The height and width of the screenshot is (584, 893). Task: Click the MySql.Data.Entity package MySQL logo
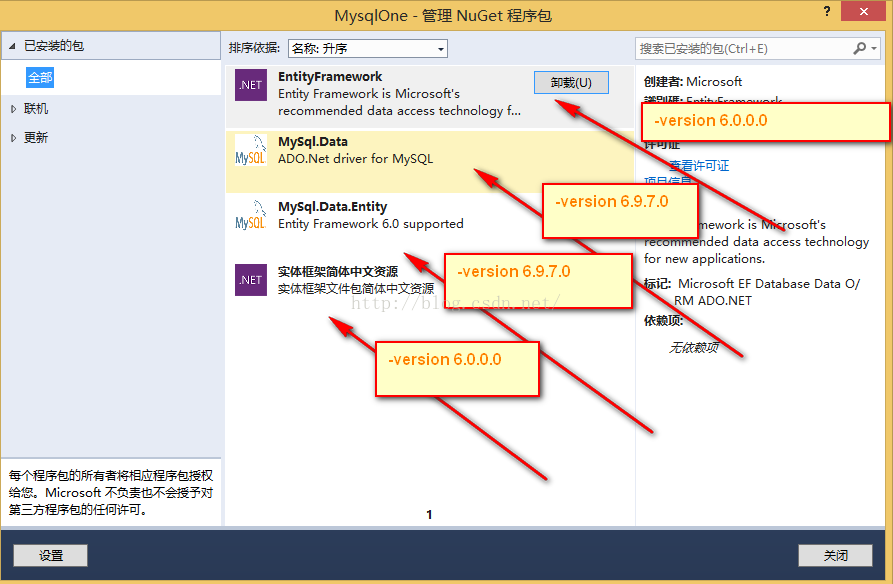(251, 215)
